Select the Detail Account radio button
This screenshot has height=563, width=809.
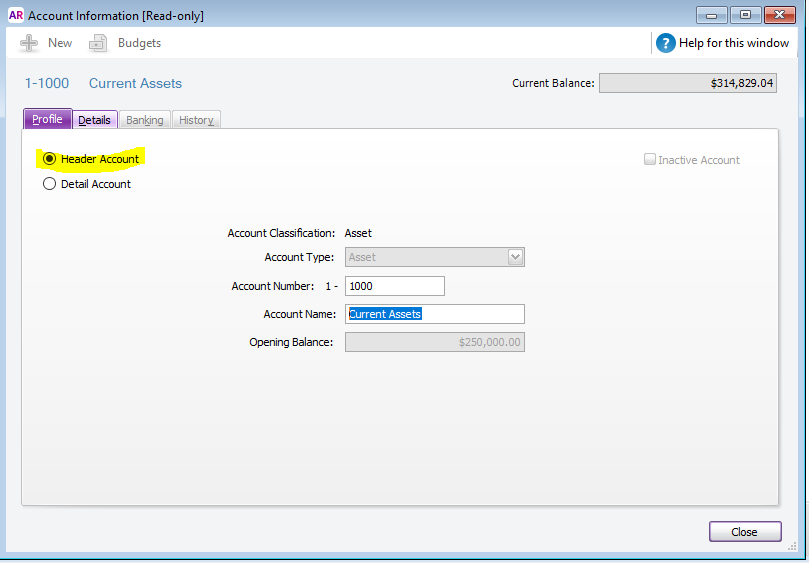[50, 184]
